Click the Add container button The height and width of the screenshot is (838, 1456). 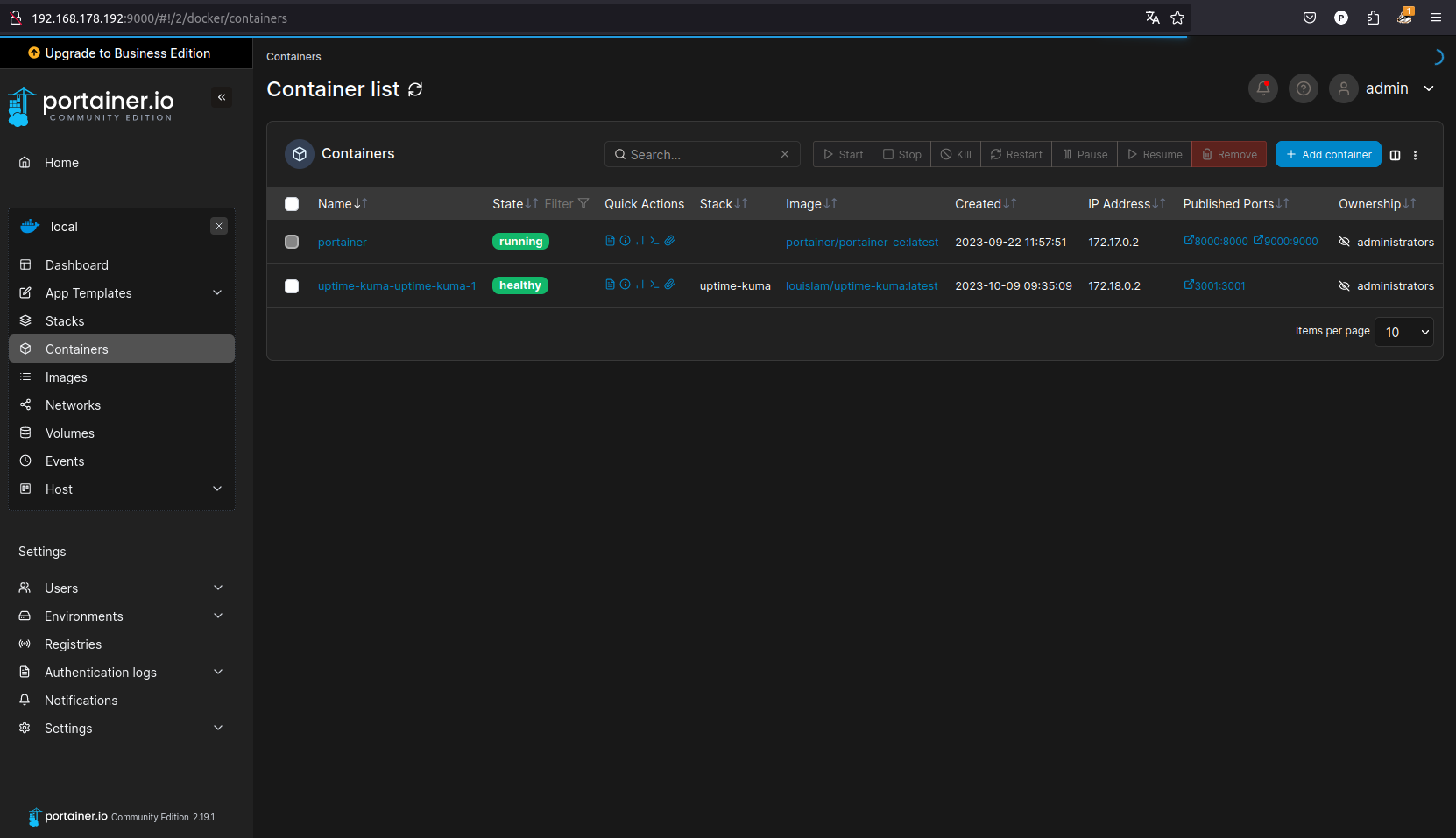pos(1327,154)
